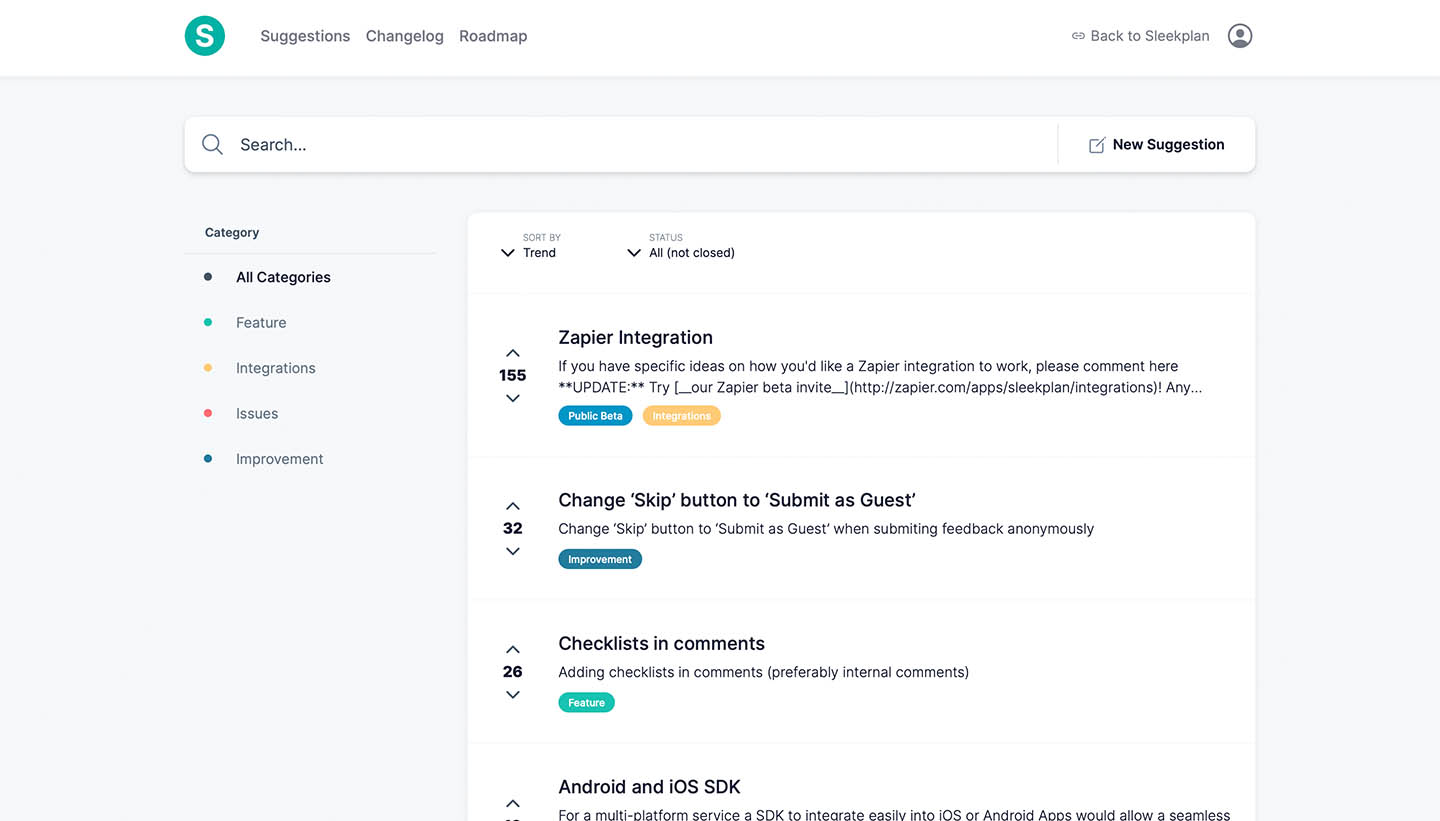Open Change 'Skip' button to 'Submit as Guest' title

pyautogui.click(x=737, y=500)
